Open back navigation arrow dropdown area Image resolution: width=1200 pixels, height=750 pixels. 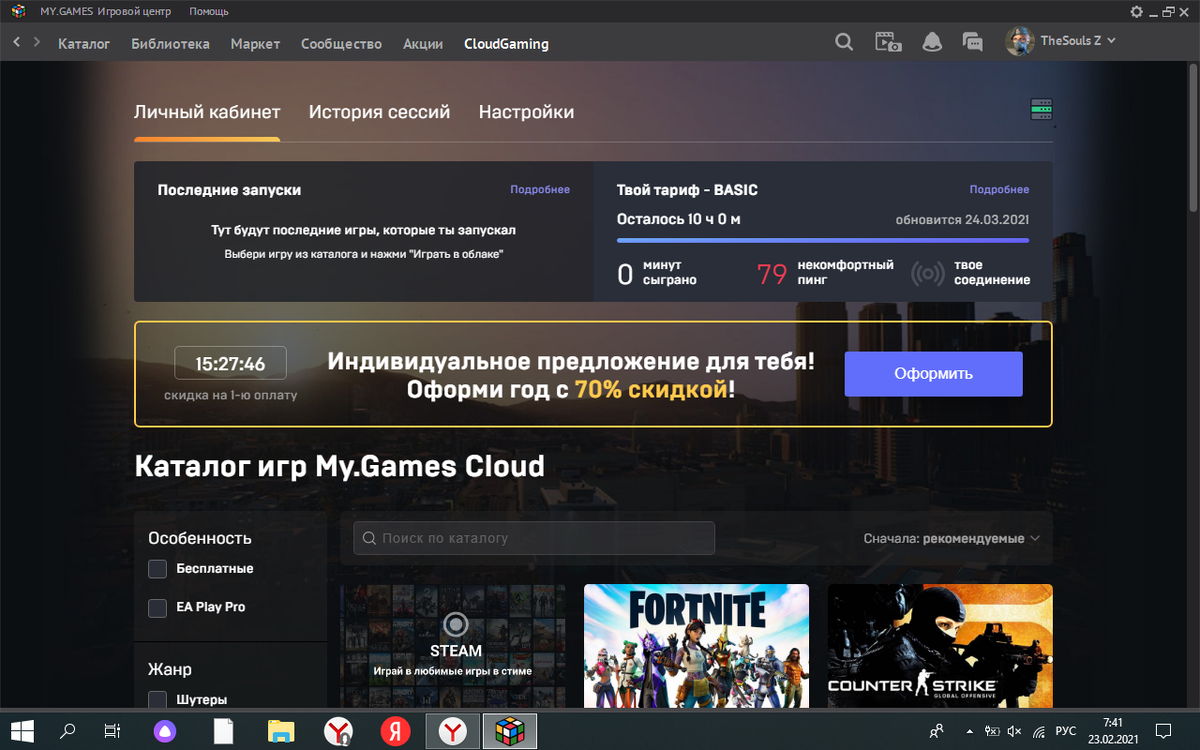(15, 42)
